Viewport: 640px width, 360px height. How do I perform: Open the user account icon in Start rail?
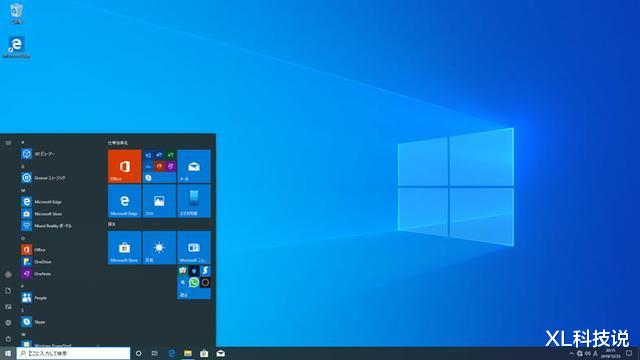click(8, 275)
